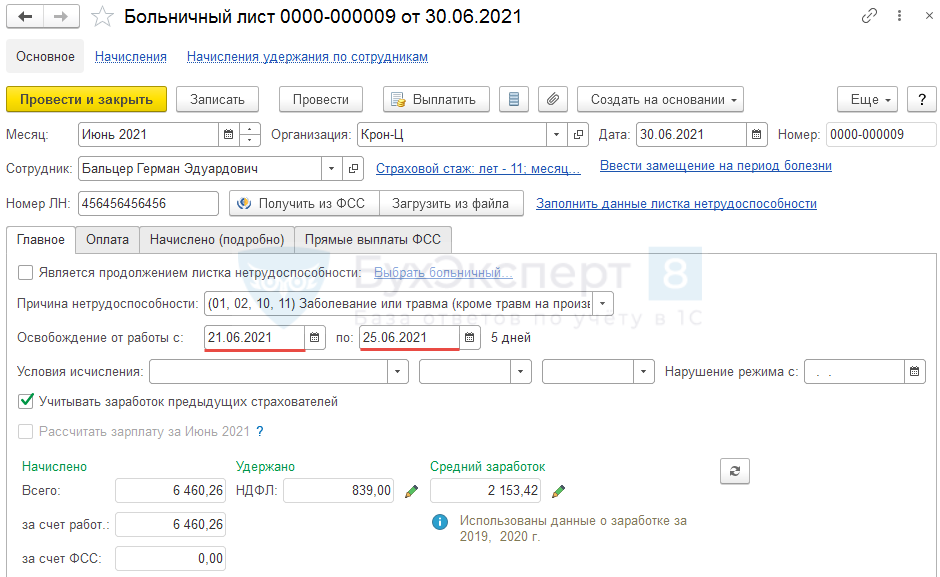Click the Всего amount field 6 460,26
940x577 pixels.
point(170,491)
